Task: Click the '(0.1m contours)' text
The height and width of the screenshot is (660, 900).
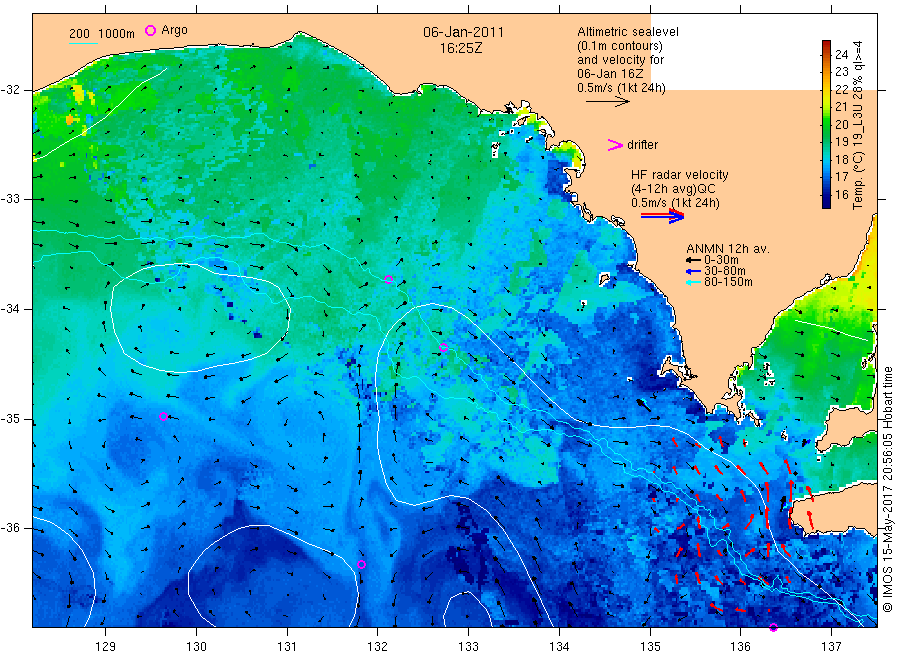Action: pyautogui.click(x=619, y=46)
